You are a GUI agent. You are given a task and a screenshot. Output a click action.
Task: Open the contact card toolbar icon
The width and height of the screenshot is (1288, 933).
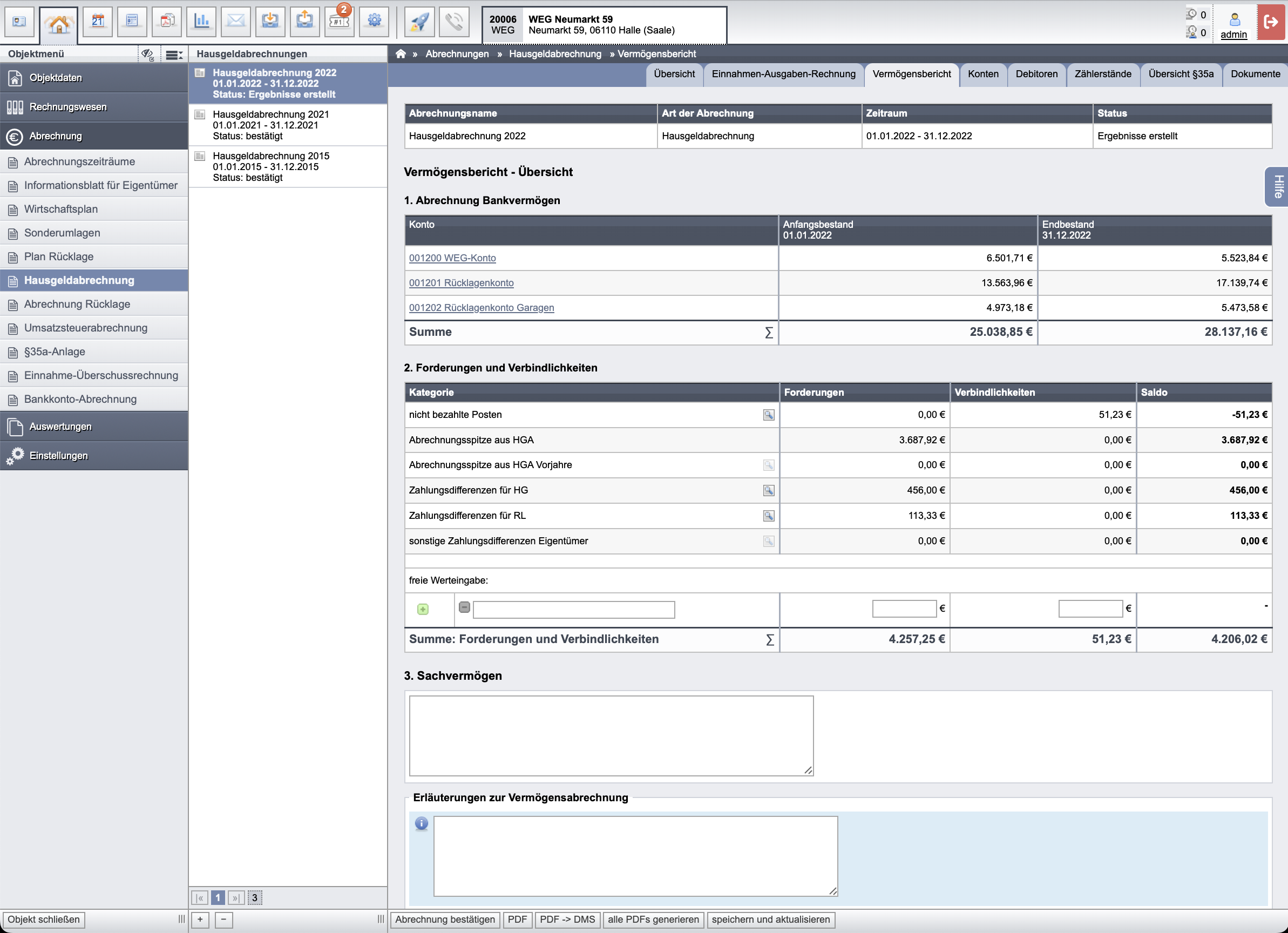pos(19,22)
